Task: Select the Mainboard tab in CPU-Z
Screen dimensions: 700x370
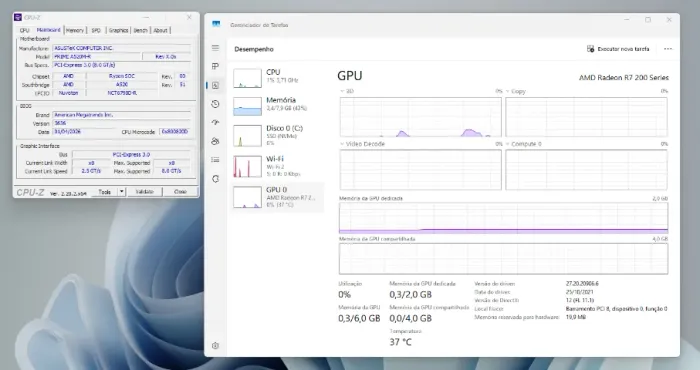Action: (48, 30)
